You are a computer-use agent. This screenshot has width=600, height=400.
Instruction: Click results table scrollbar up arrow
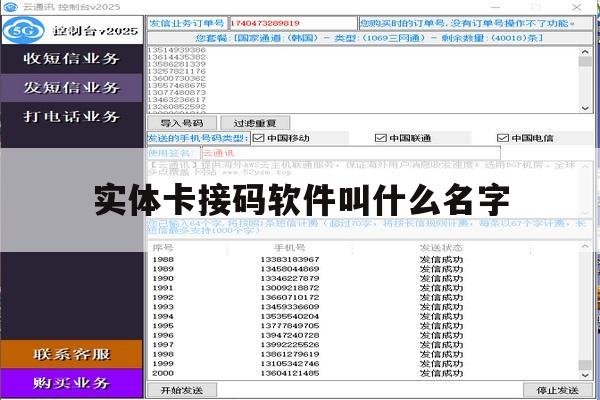[585, 247]
